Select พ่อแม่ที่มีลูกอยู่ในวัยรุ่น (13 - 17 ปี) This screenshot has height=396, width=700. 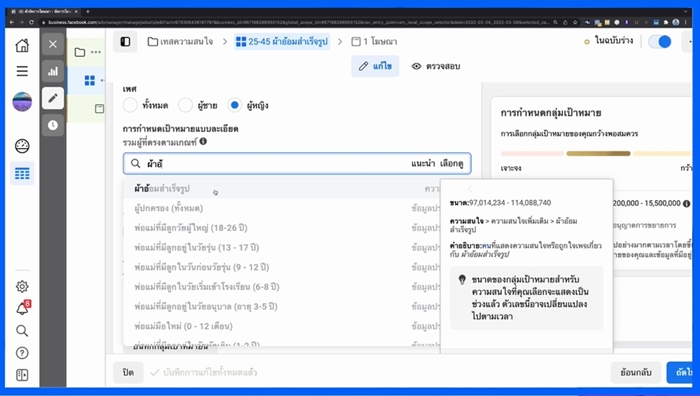[282, 247]
